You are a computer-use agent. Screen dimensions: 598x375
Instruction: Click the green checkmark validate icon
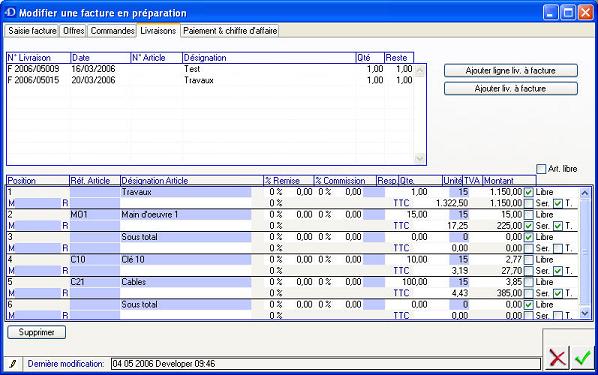coord(583,357)
